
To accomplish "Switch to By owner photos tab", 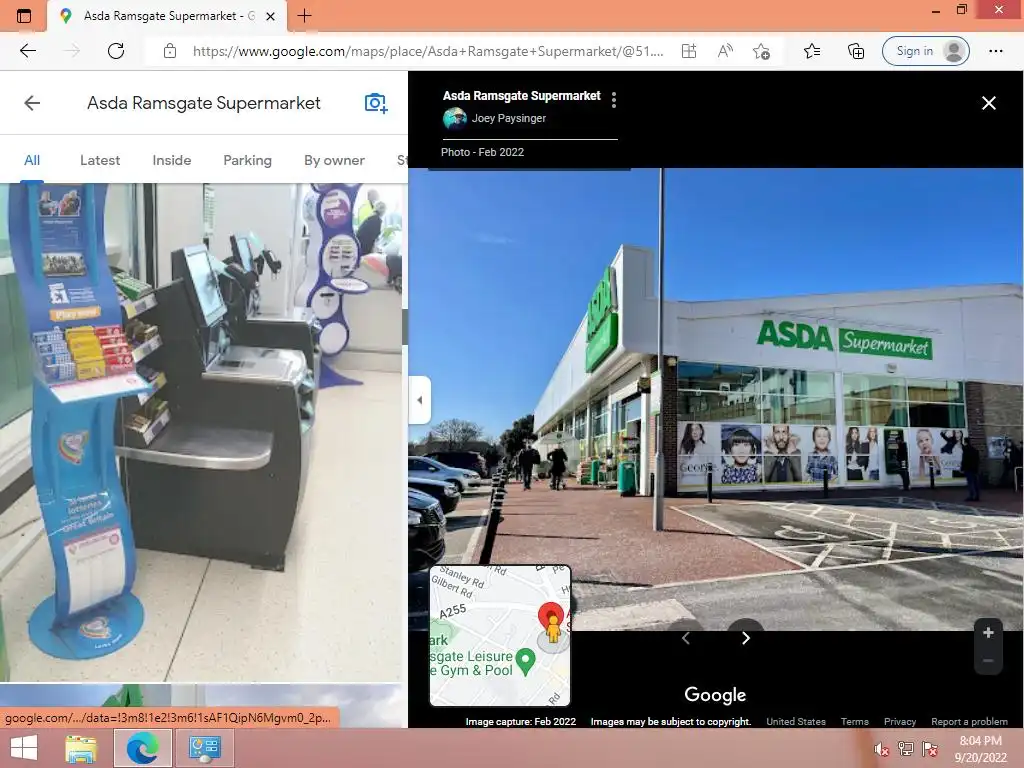I will click(x=334, y=160).
